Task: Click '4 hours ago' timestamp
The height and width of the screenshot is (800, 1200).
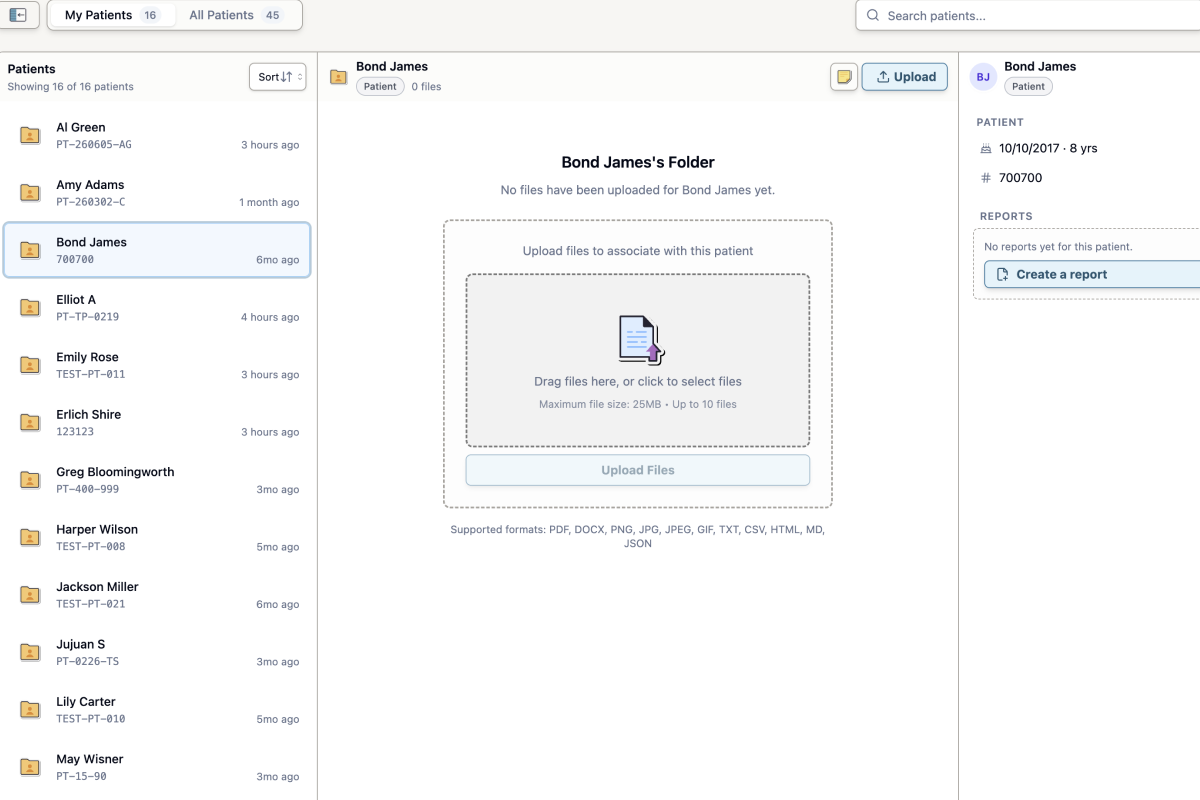Action: pyautogui.click(x=270, y=318)
